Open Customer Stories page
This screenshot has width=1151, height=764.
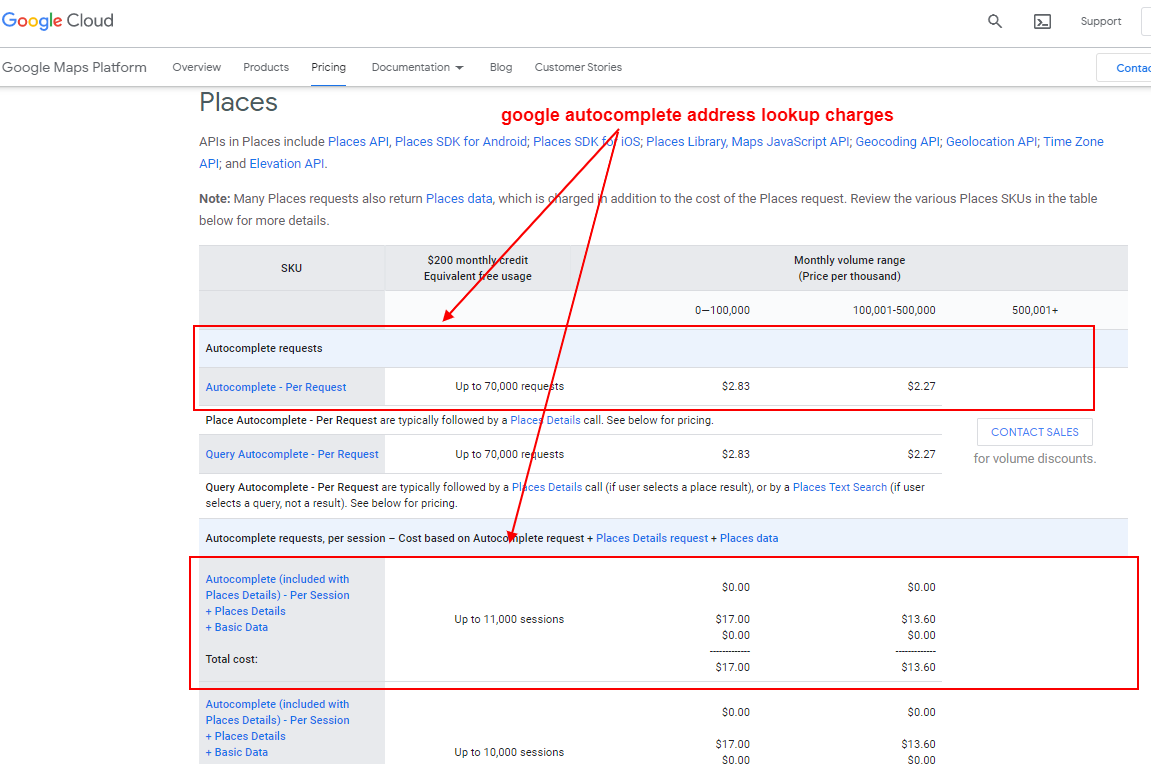tap(578, 67)
